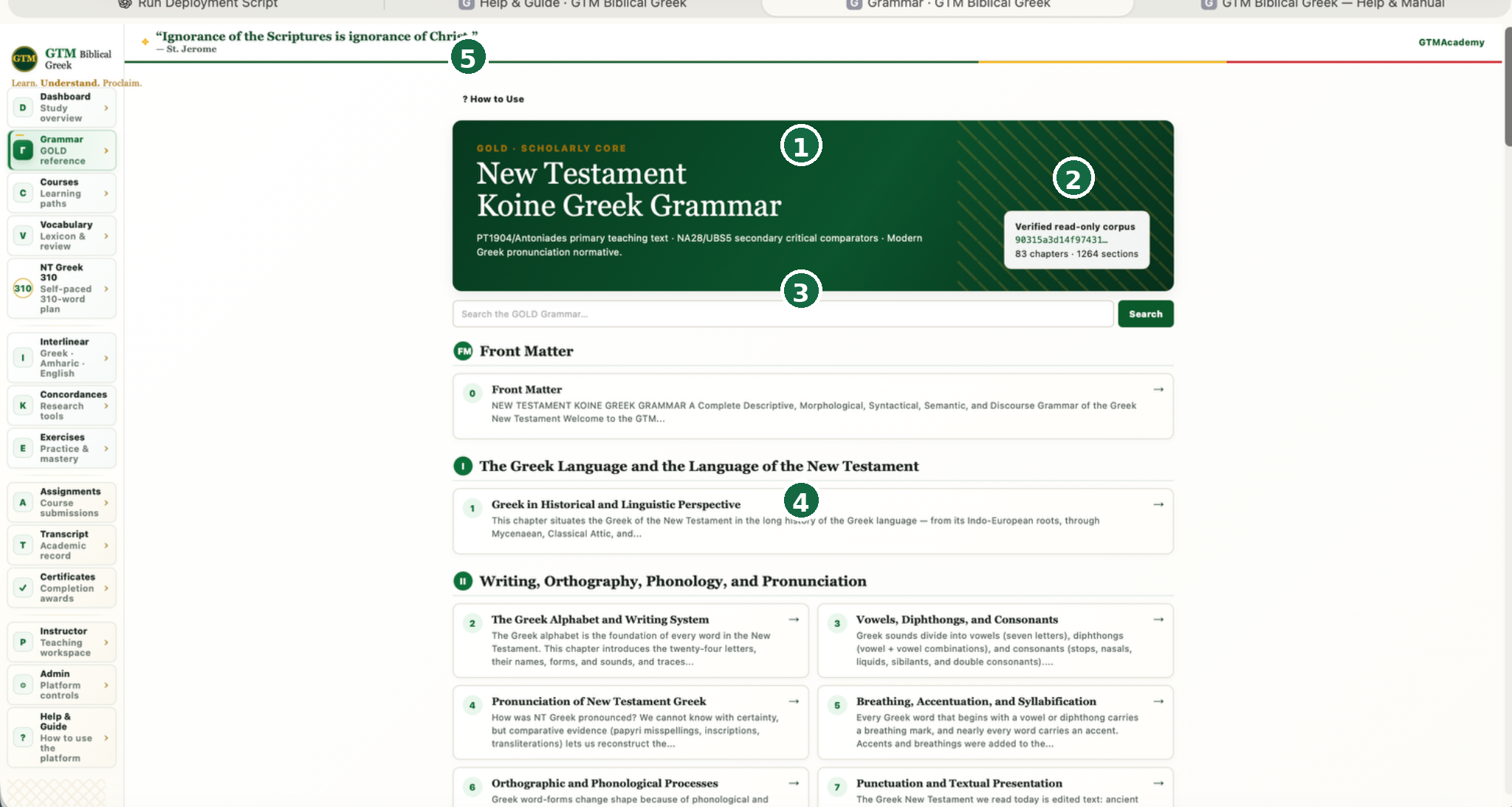This screenshot has width=1512, height=807.
Task: Click chapter 4 number badge
Action: (x=472, y=706)
